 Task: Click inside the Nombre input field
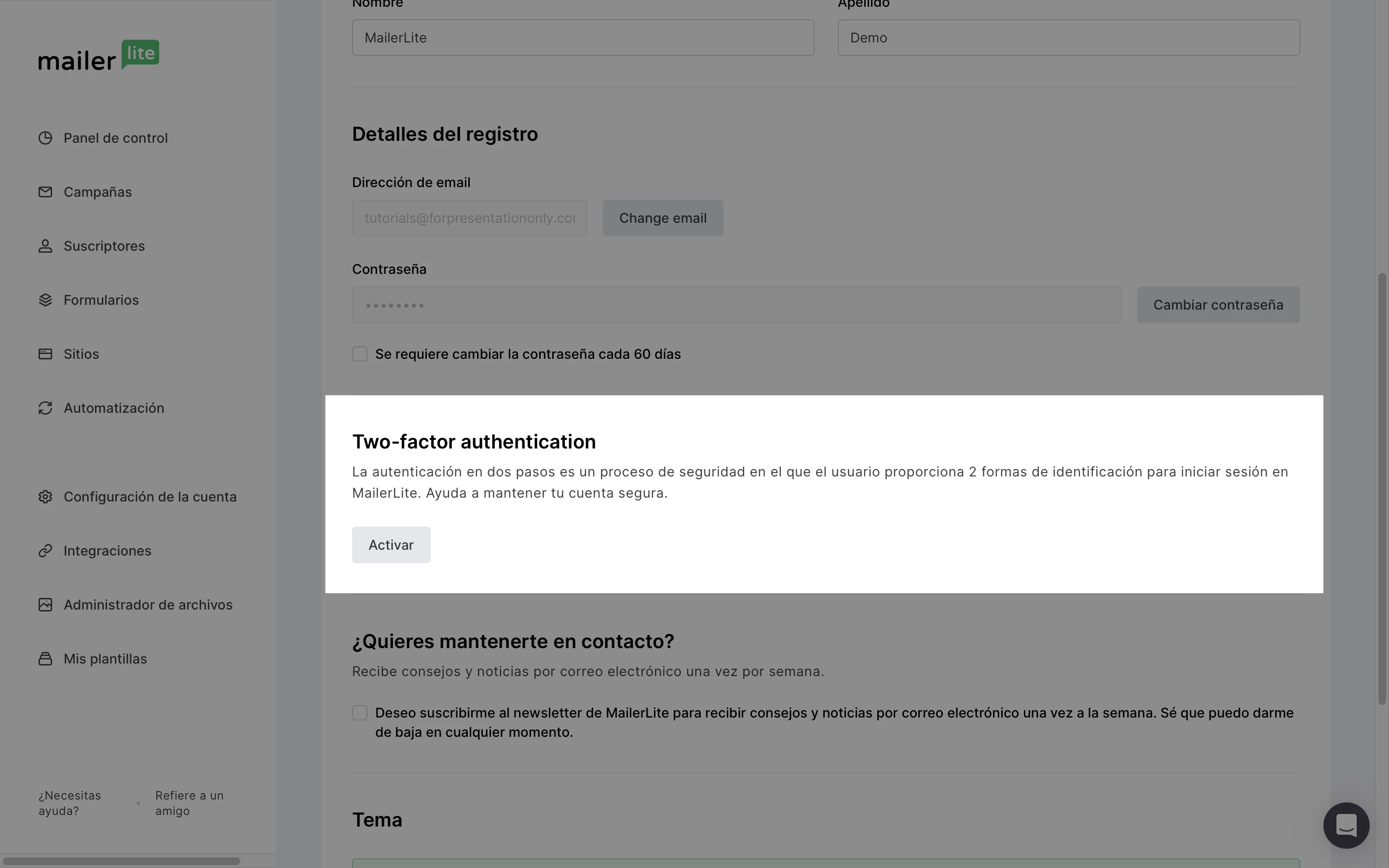(583, 38)
